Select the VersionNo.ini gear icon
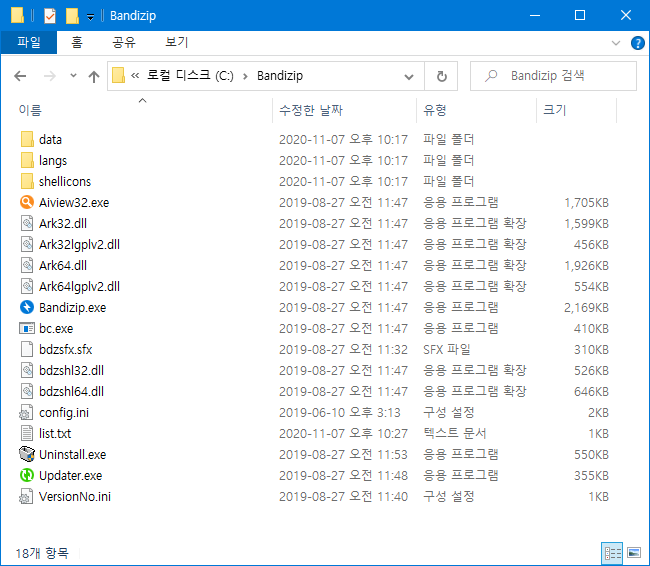This screenshot has width=650, height=566. [x=26, y=496]
